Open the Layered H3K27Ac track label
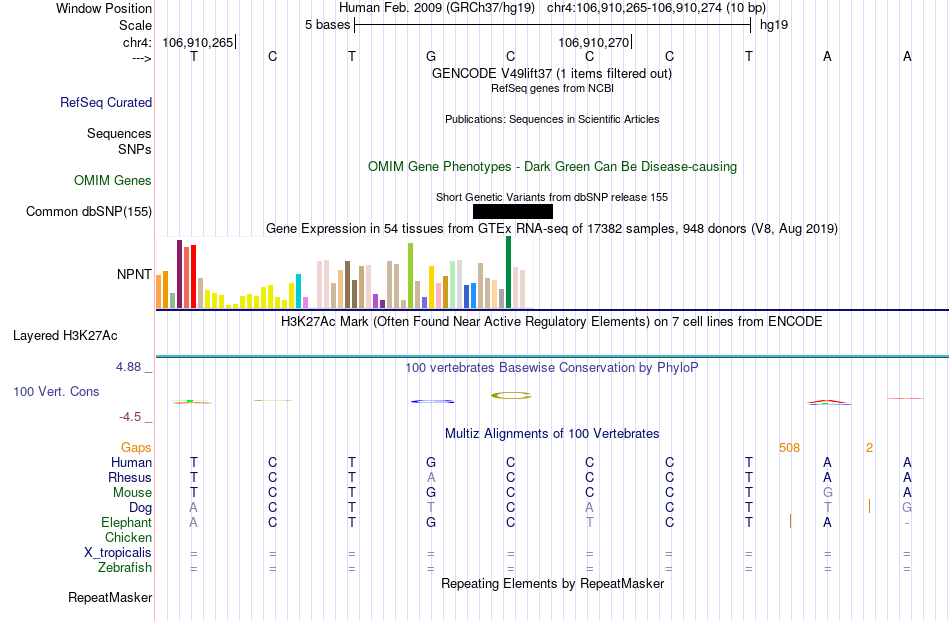950x621 pixels. coord(65,336)
